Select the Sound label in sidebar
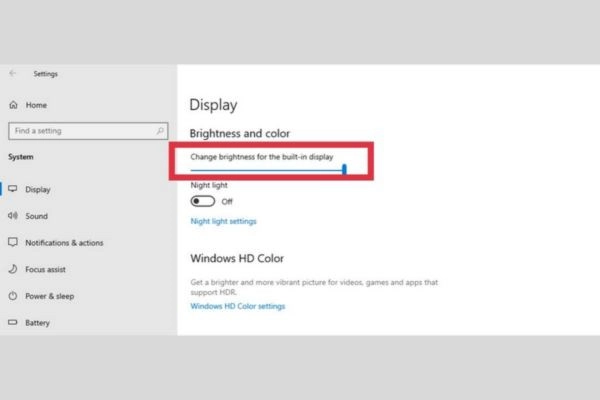600x400 pixels. point(38,216)
